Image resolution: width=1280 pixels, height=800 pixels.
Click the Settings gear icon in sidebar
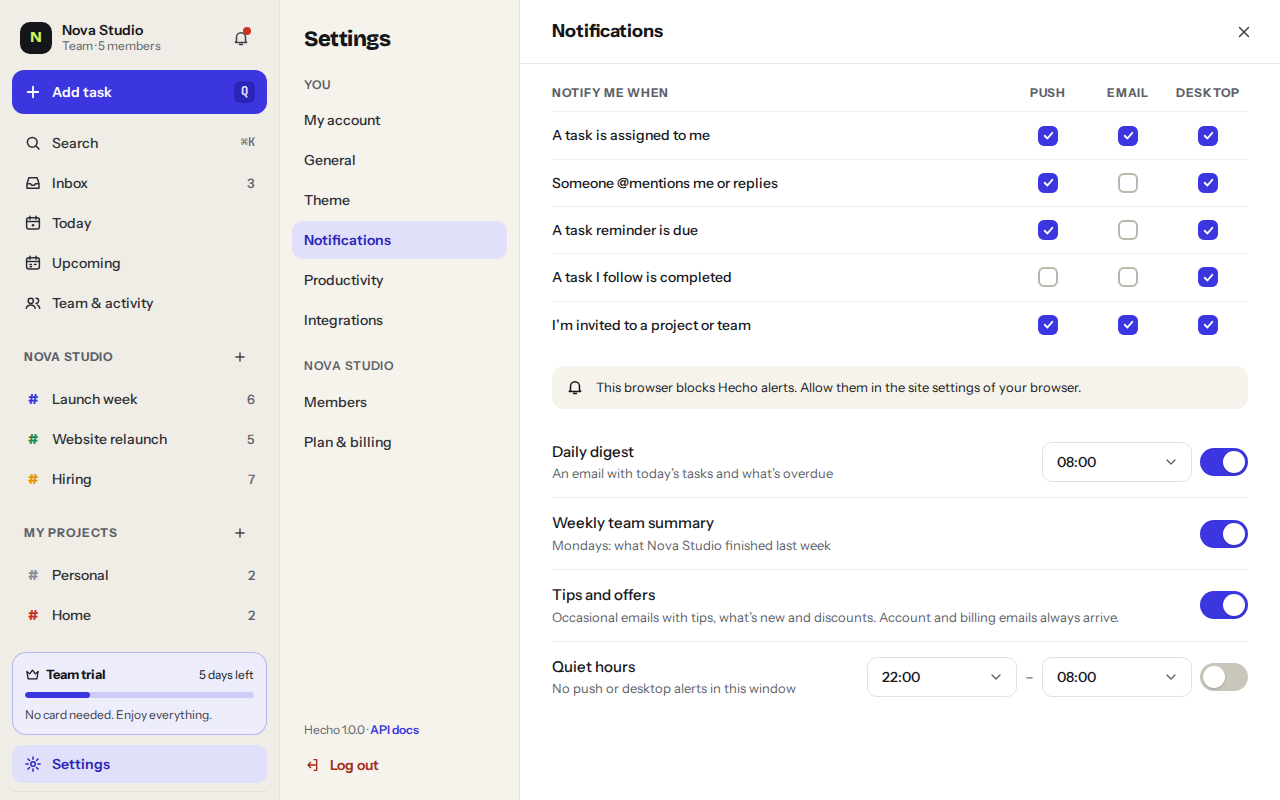coord(33,764)
